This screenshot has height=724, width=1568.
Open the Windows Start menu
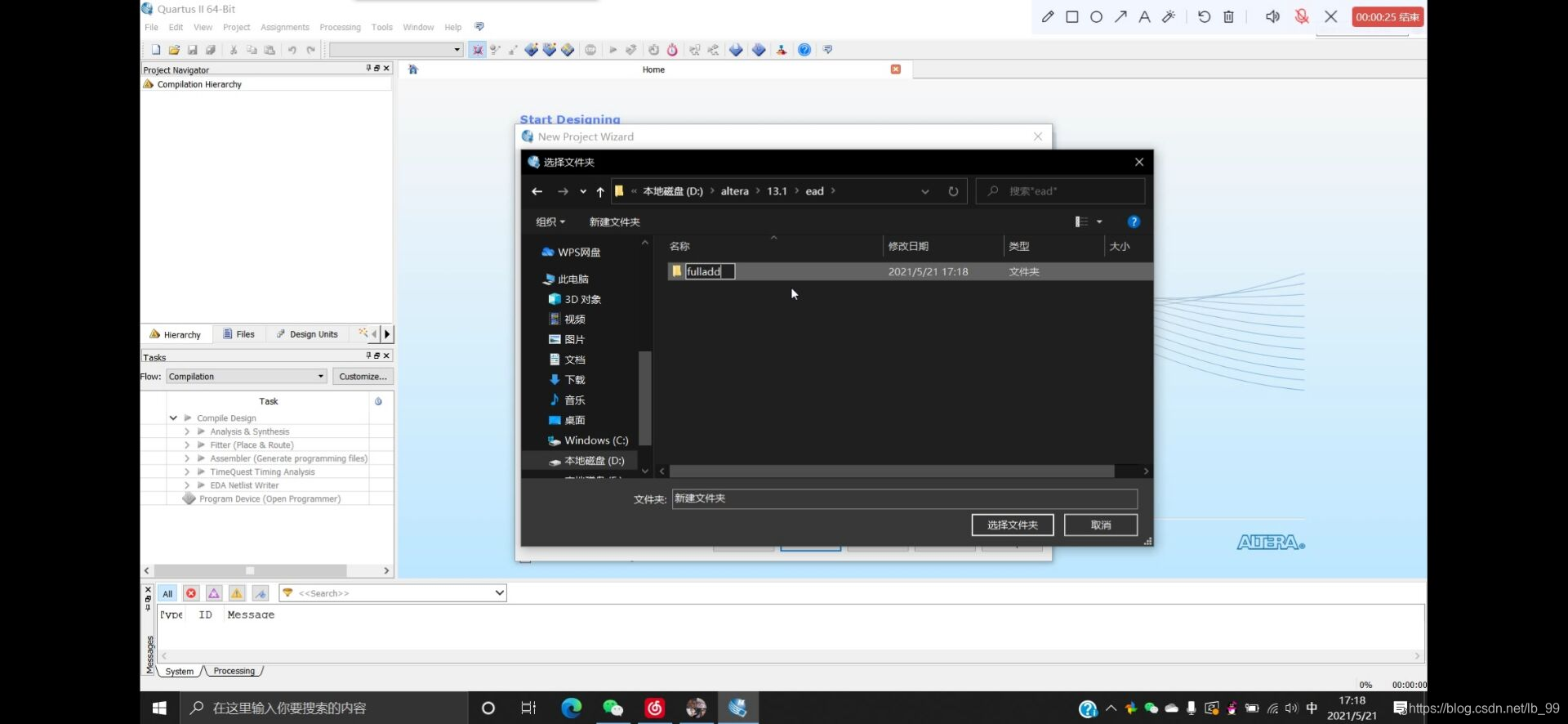(159, 708)
